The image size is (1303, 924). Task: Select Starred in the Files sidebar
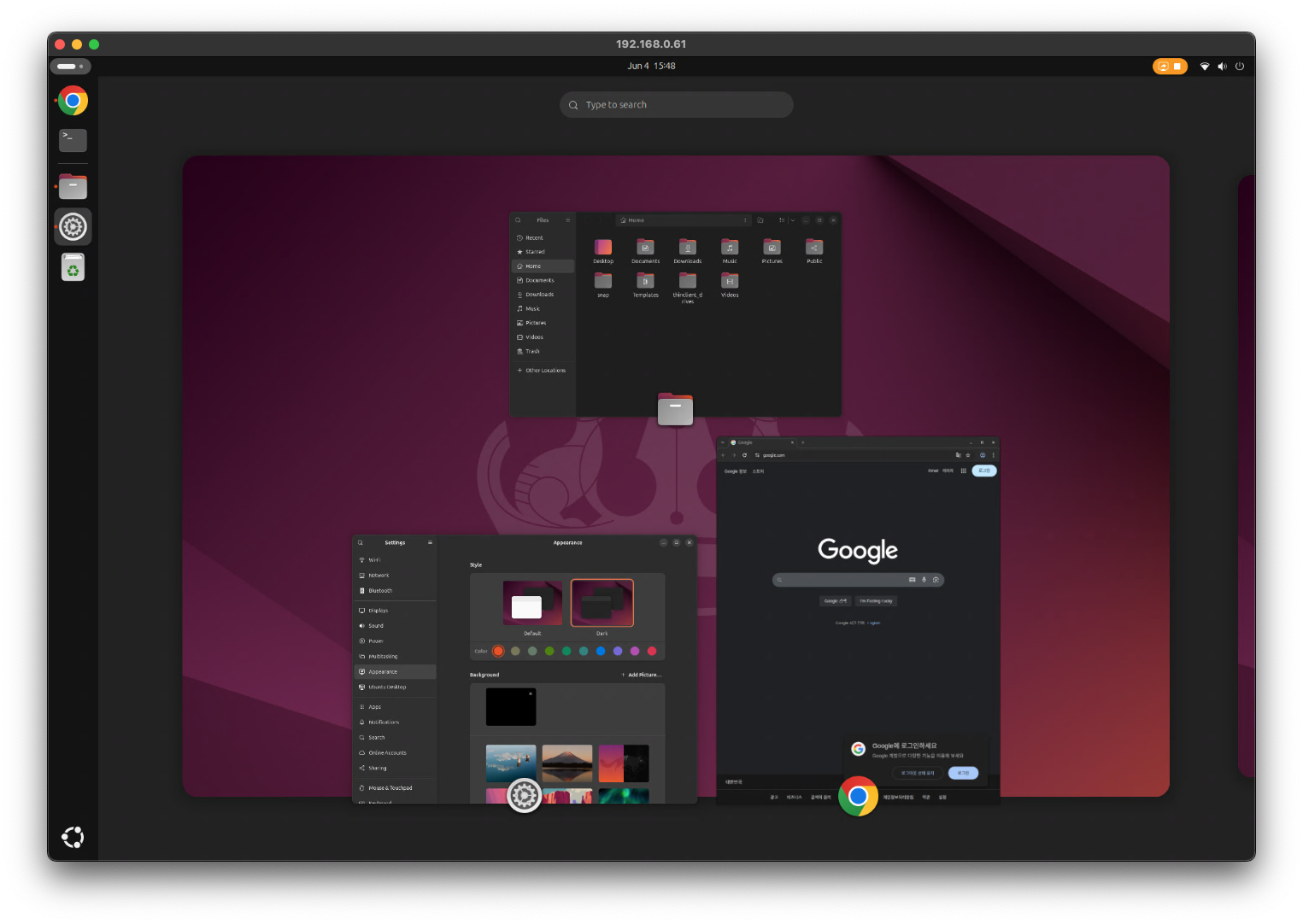543,252
